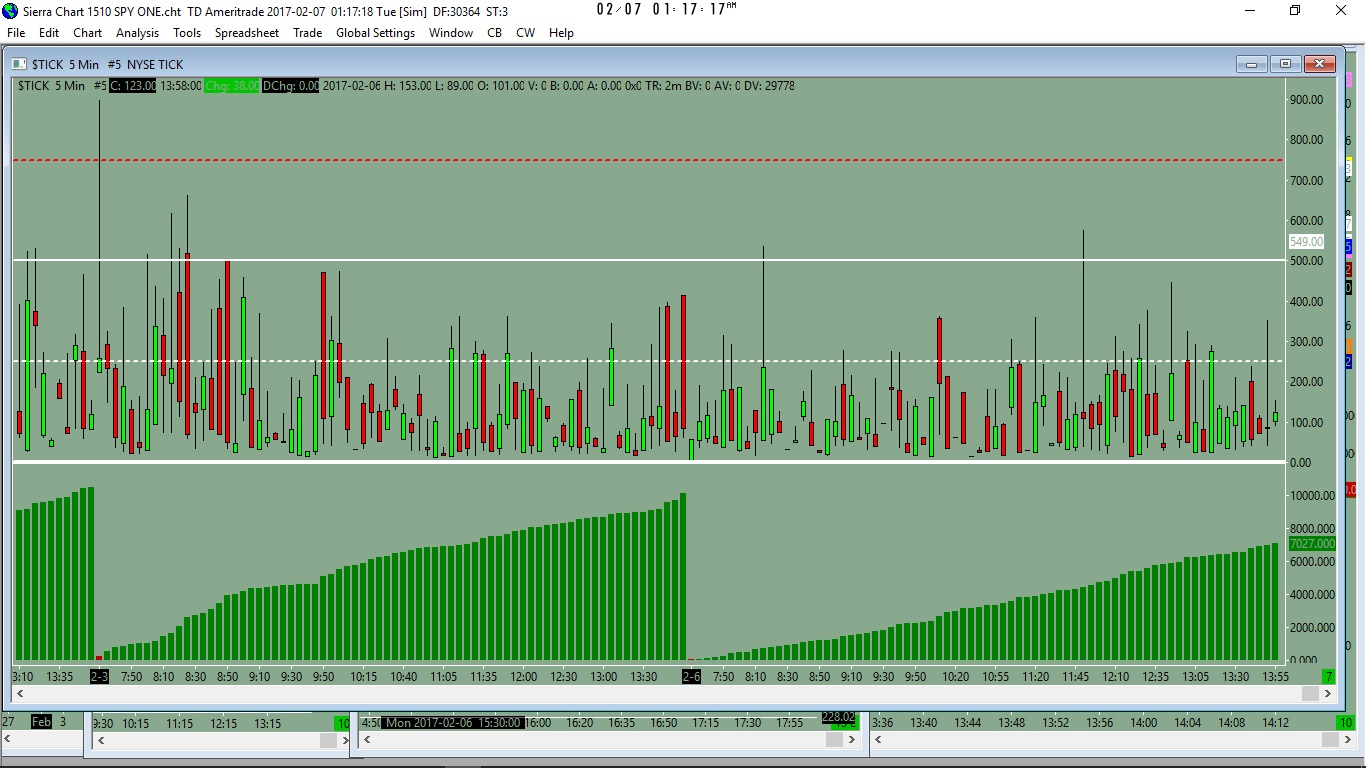Click the 7027.000 value label on scale

[1312, 544]
